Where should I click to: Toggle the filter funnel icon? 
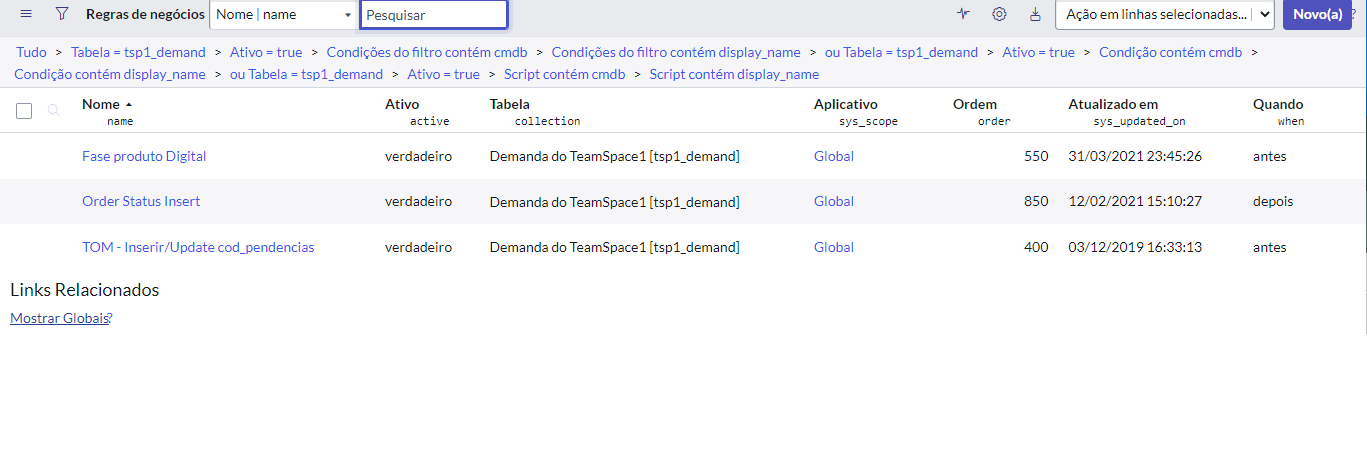(x=62, y=14)
